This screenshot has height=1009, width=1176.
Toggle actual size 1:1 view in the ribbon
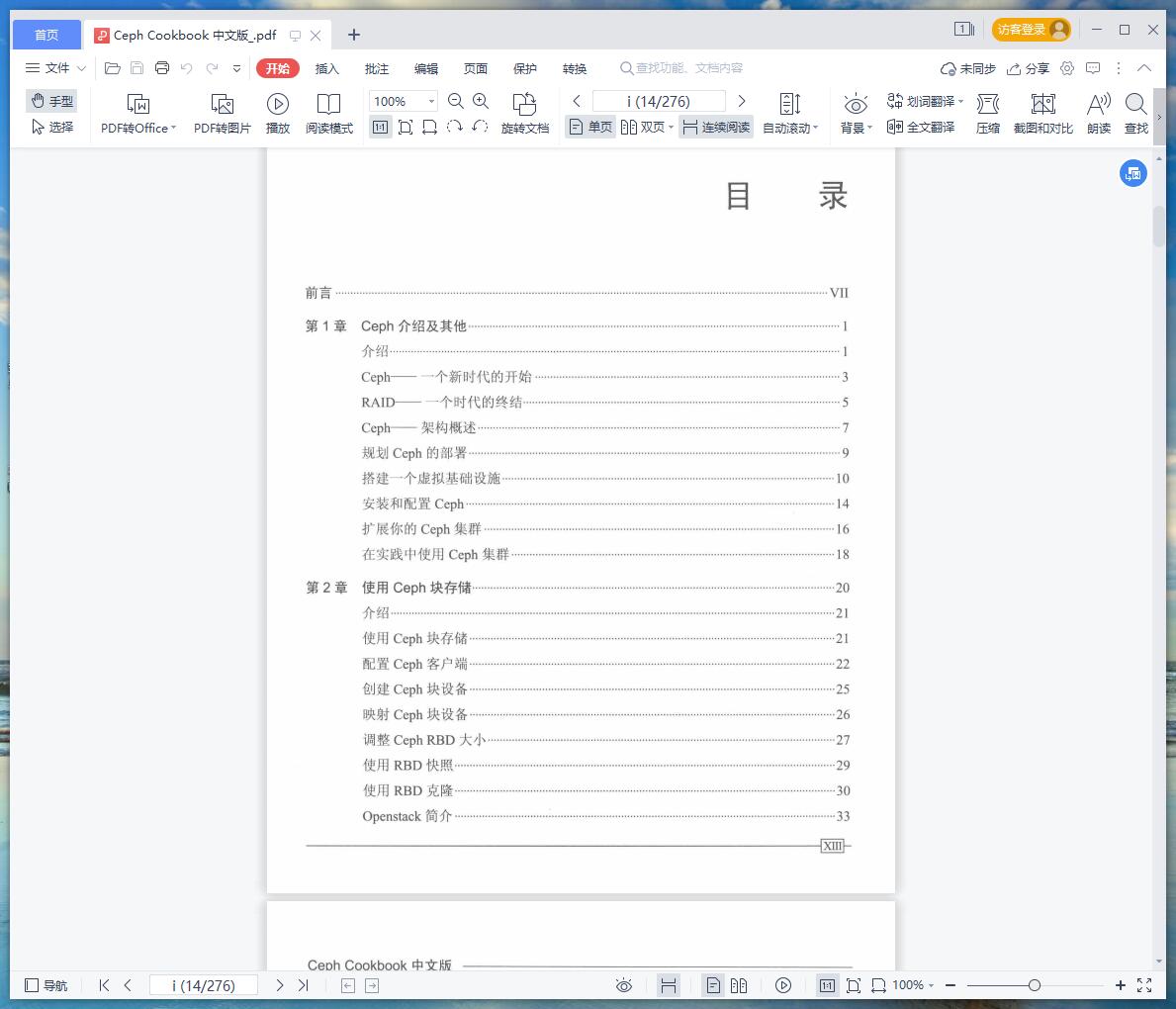point(380,127)
